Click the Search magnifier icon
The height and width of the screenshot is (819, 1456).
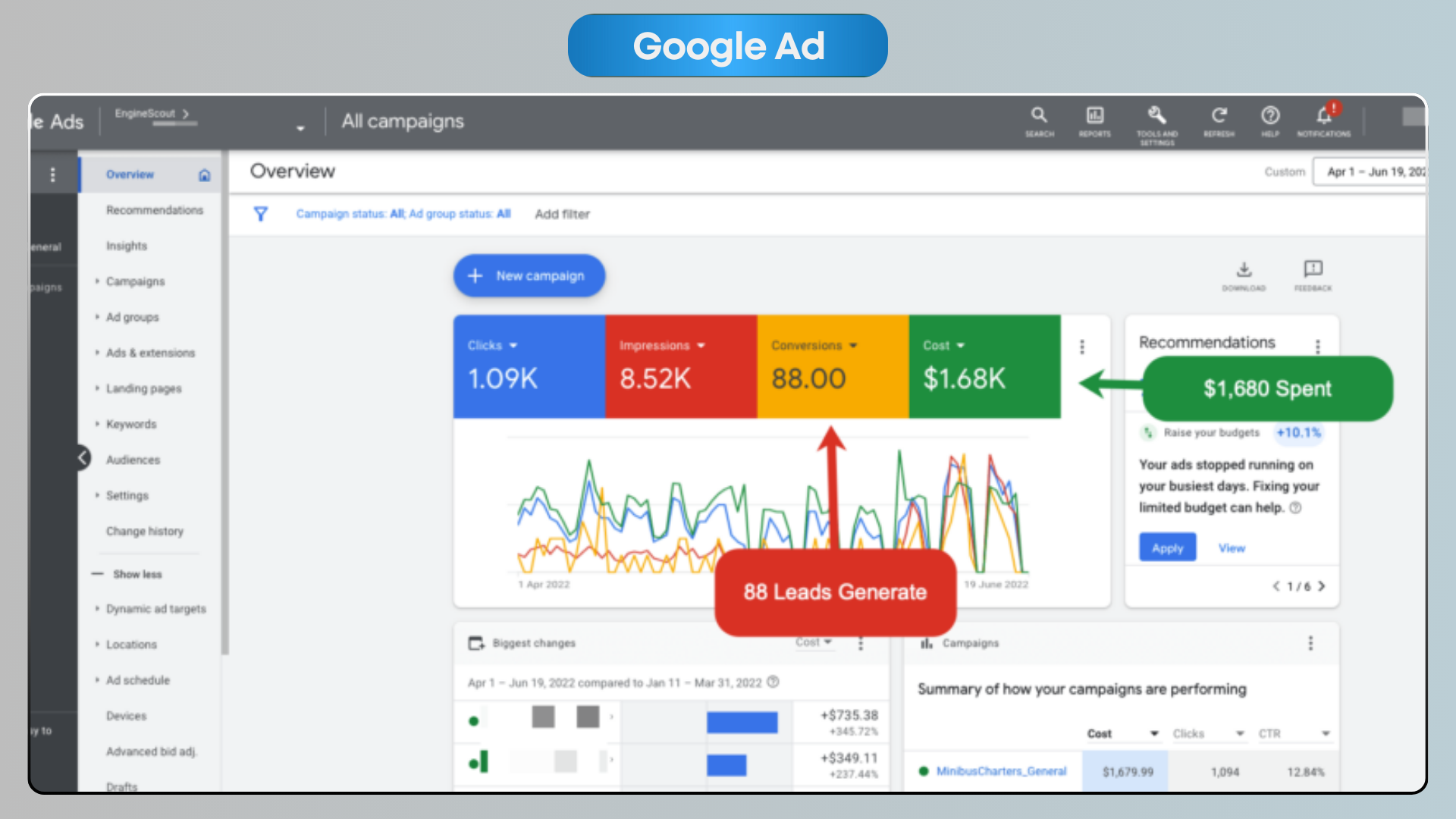[x=1039, y=115]
